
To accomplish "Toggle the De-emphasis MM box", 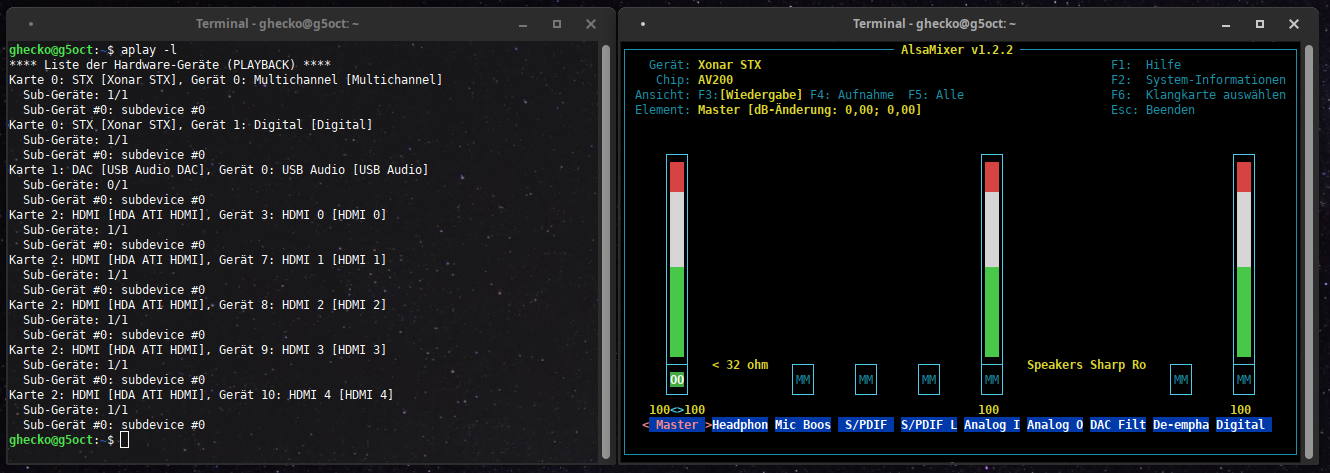I will (x=1181, y=380).
